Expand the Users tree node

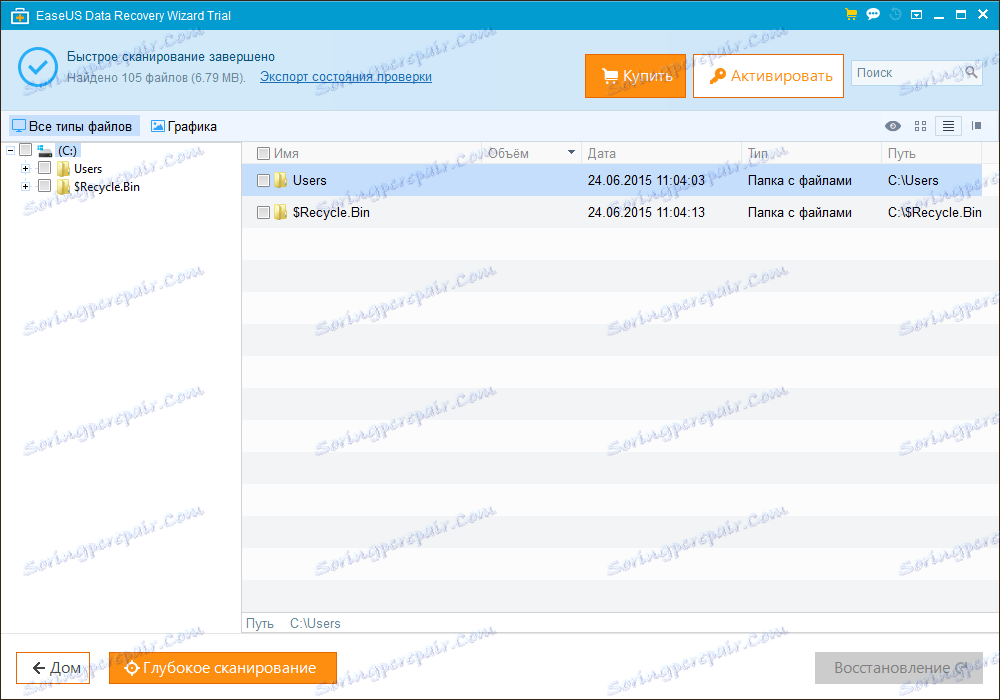[x=26, y=168]
